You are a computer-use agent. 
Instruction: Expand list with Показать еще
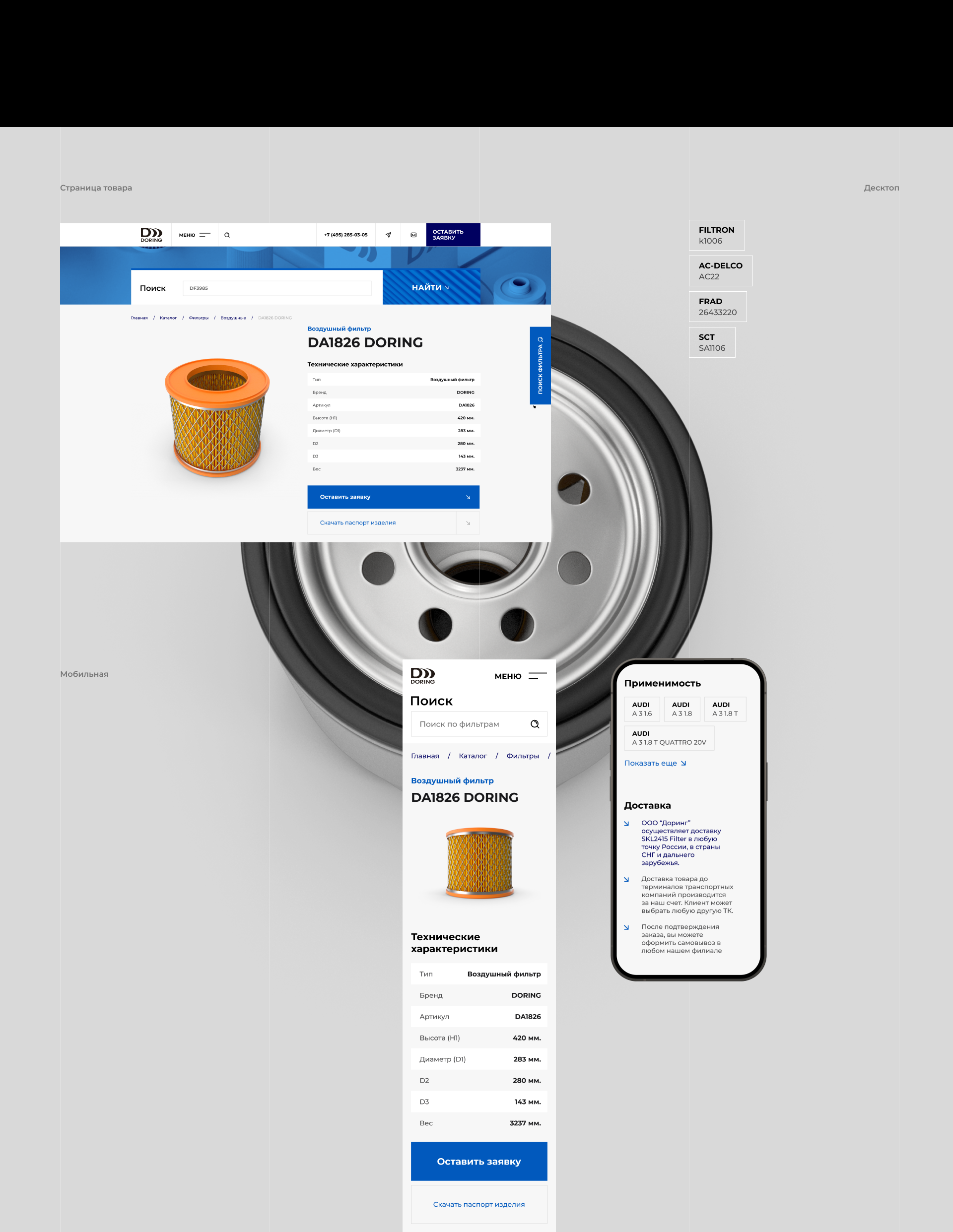[x=655, y=763]
